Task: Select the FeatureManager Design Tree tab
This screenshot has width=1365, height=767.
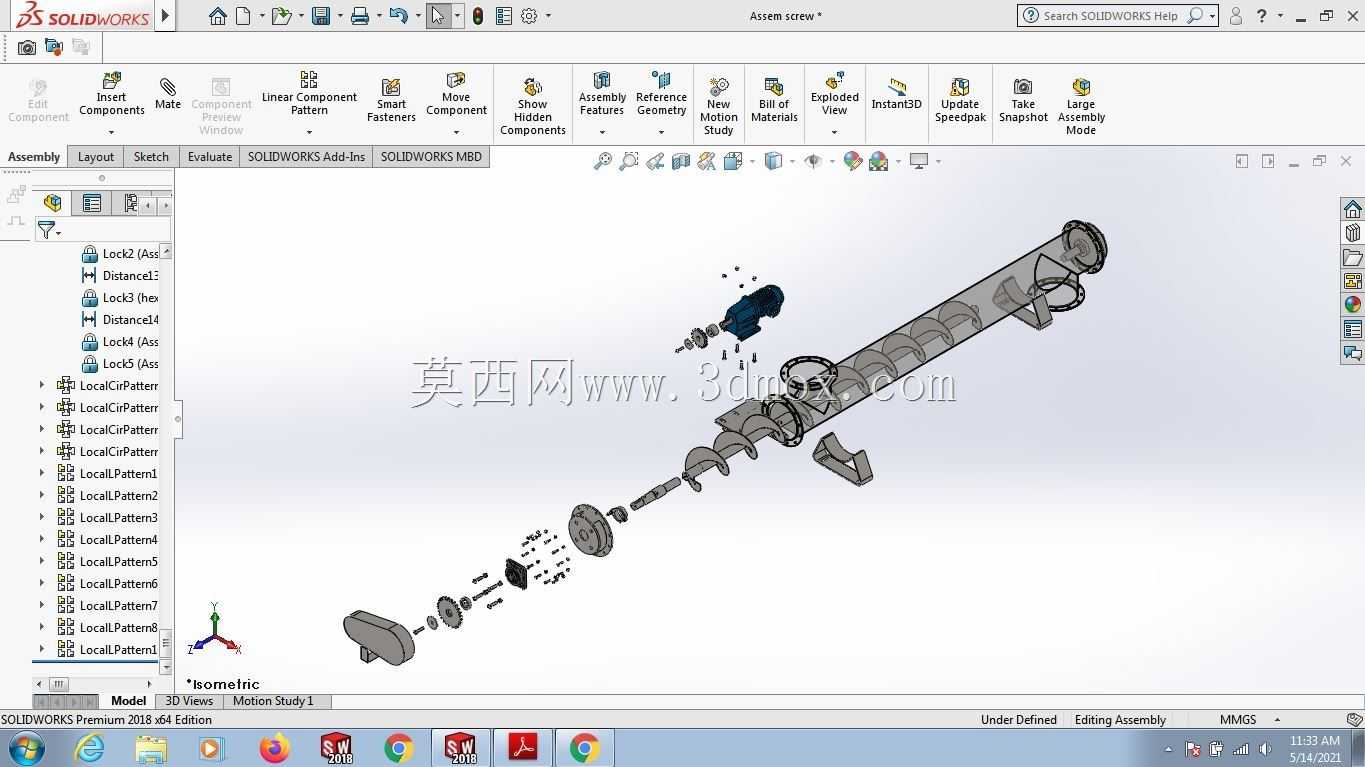Action: click(x=53, y=203)
